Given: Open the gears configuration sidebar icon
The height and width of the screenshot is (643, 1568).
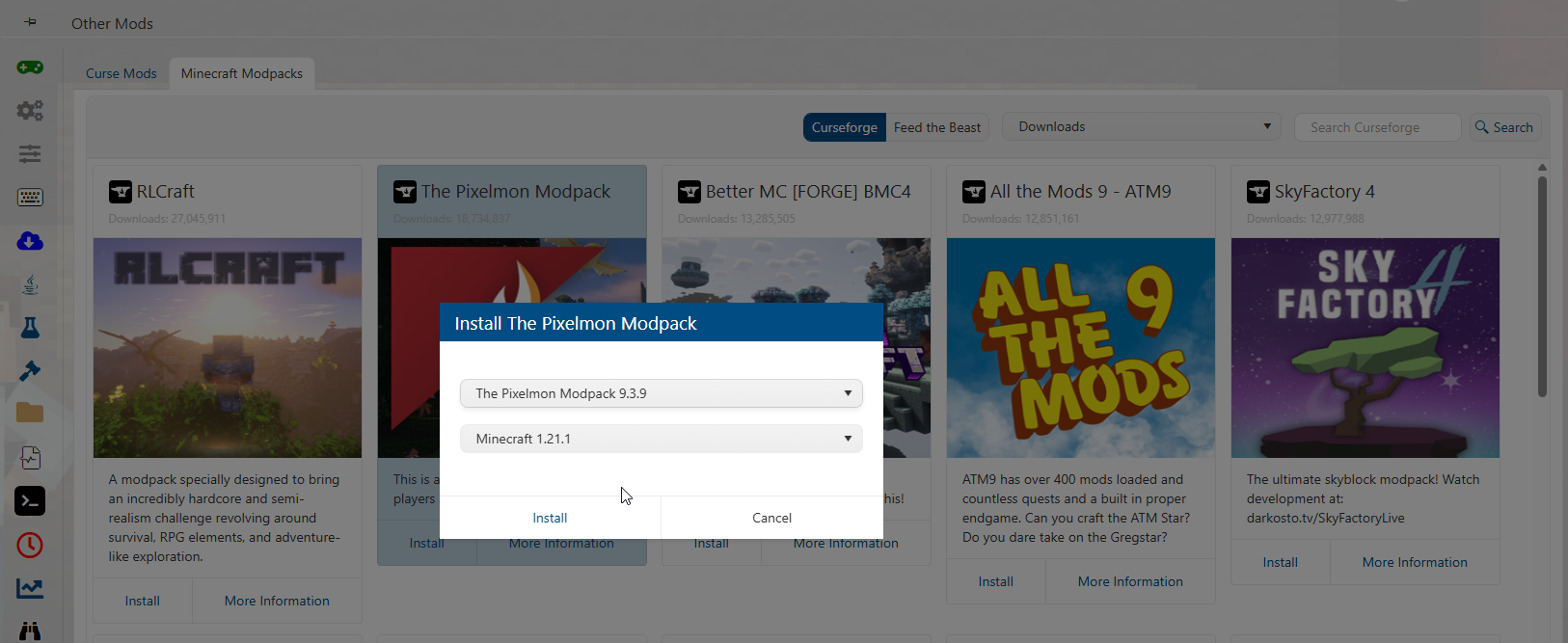Looking at the screenshot, I should [x=30, y=111].
